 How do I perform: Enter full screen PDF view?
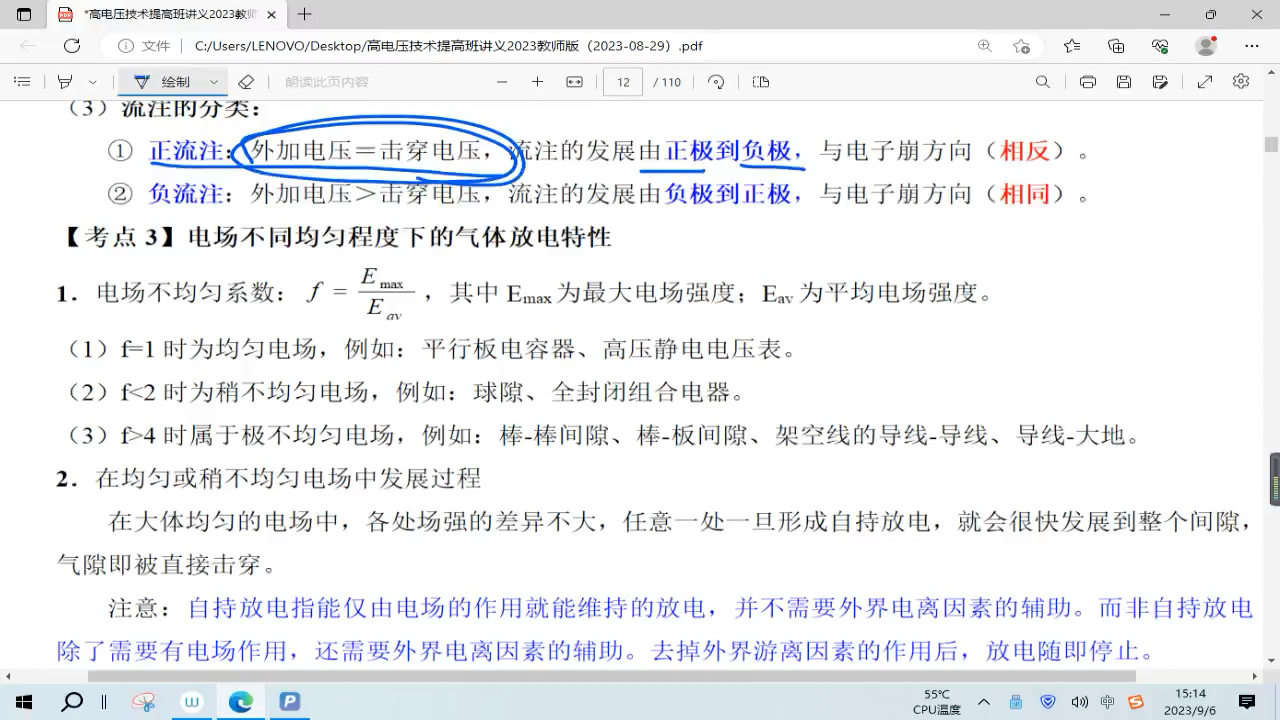coord(1205,82)
